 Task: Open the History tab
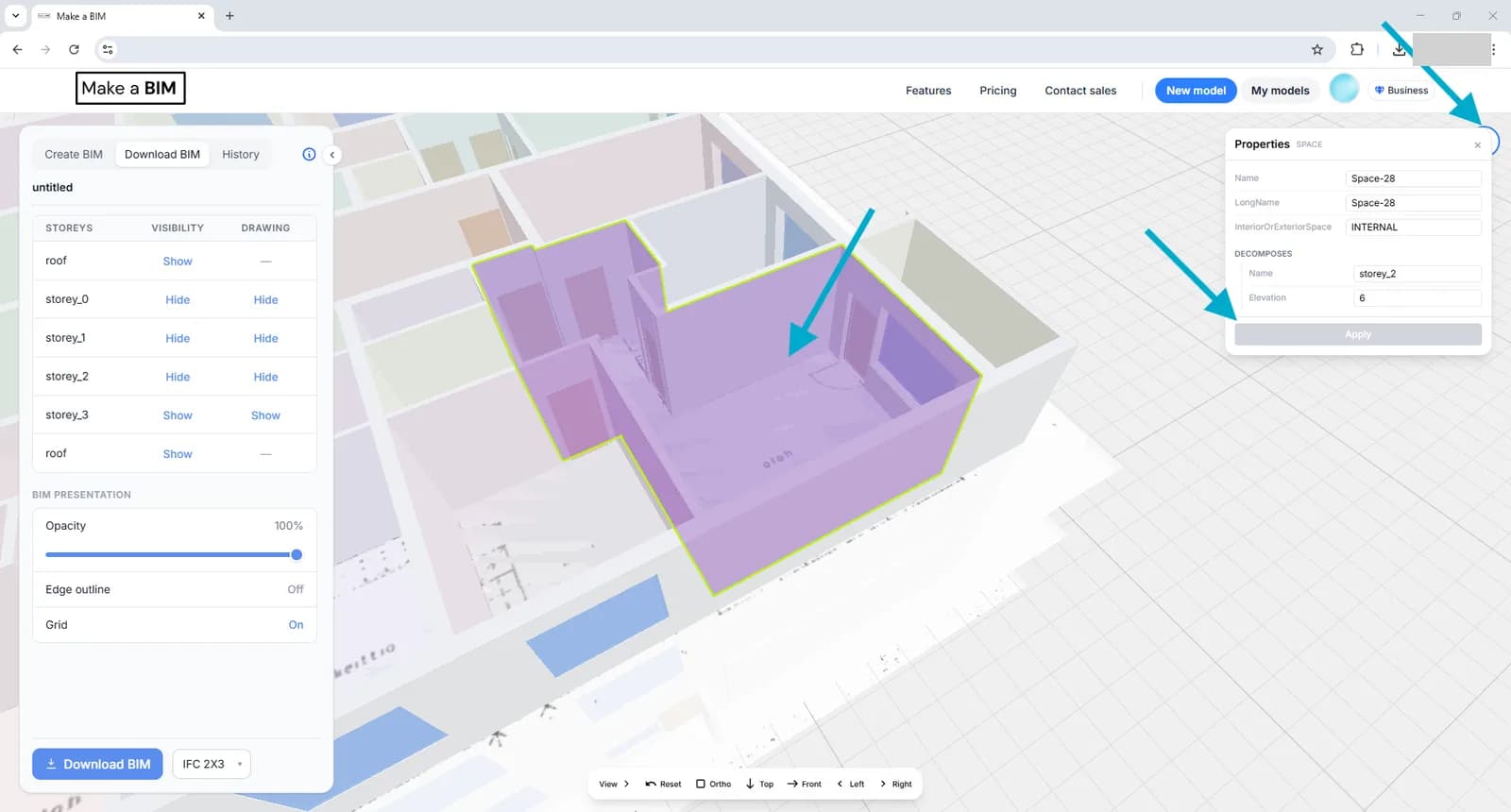[241, 154]
